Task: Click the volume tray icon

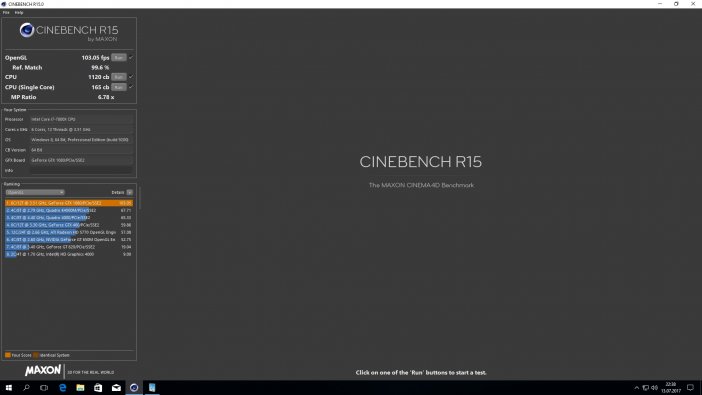Action: (654, 388)
